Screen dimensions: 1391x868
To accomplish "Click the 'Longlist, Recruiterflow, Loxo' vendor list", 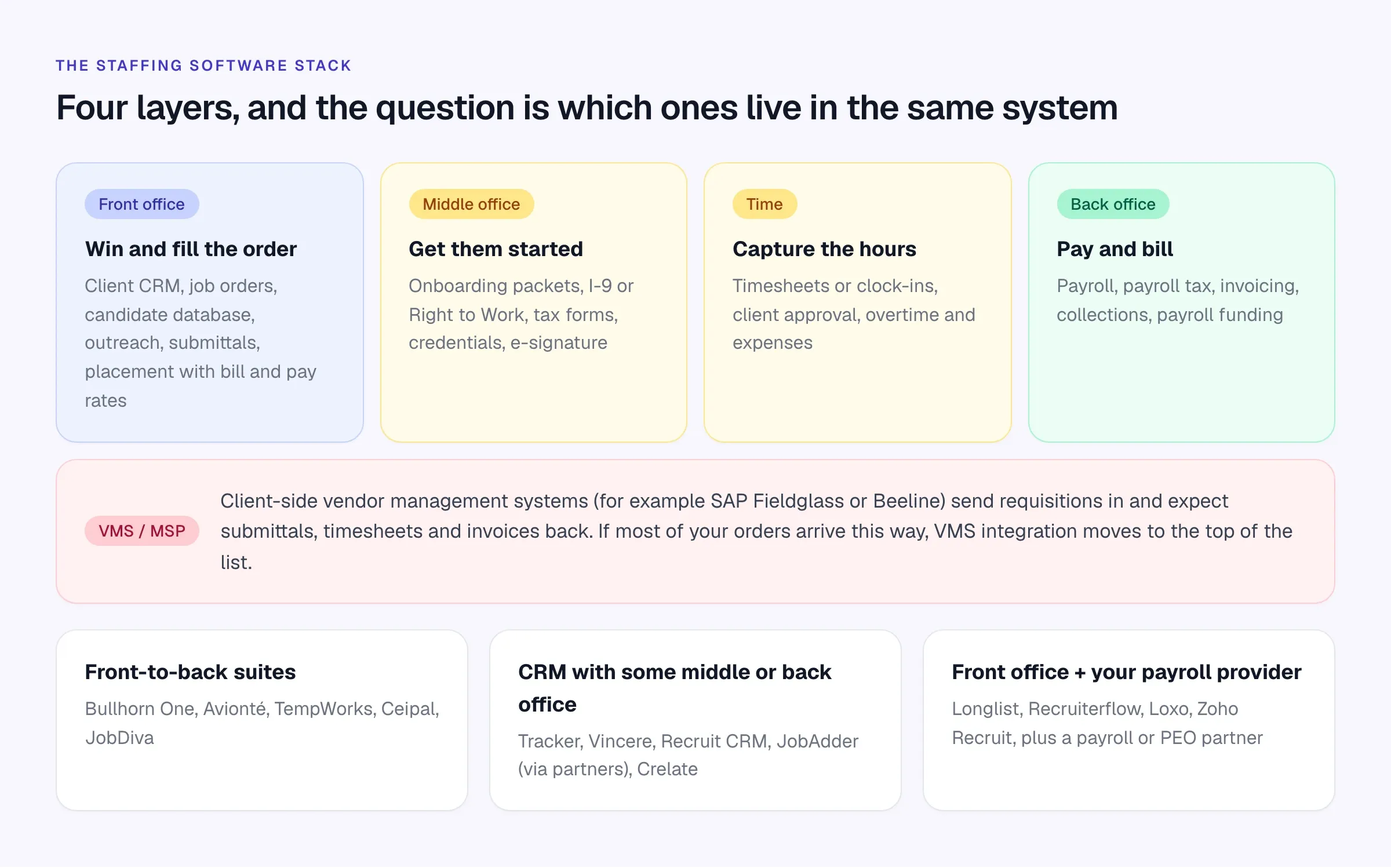I will pyautogui.click(x=1107, y=723).
